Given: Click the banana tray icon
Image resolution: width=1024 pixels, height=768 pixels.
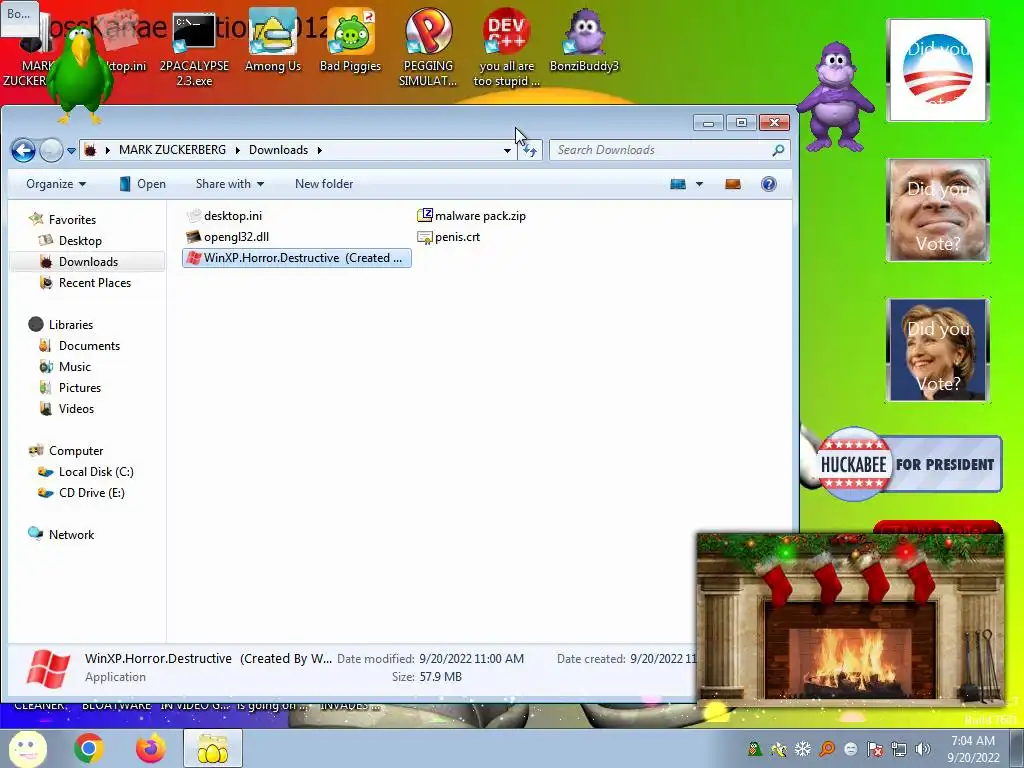Looking at the screenshot, I should (x=778, y=749).
